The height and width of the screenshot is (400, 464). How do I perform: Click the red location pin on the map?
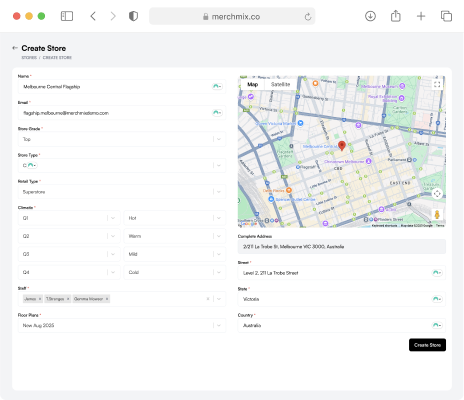pyautogui.click(x=342, y=146)
